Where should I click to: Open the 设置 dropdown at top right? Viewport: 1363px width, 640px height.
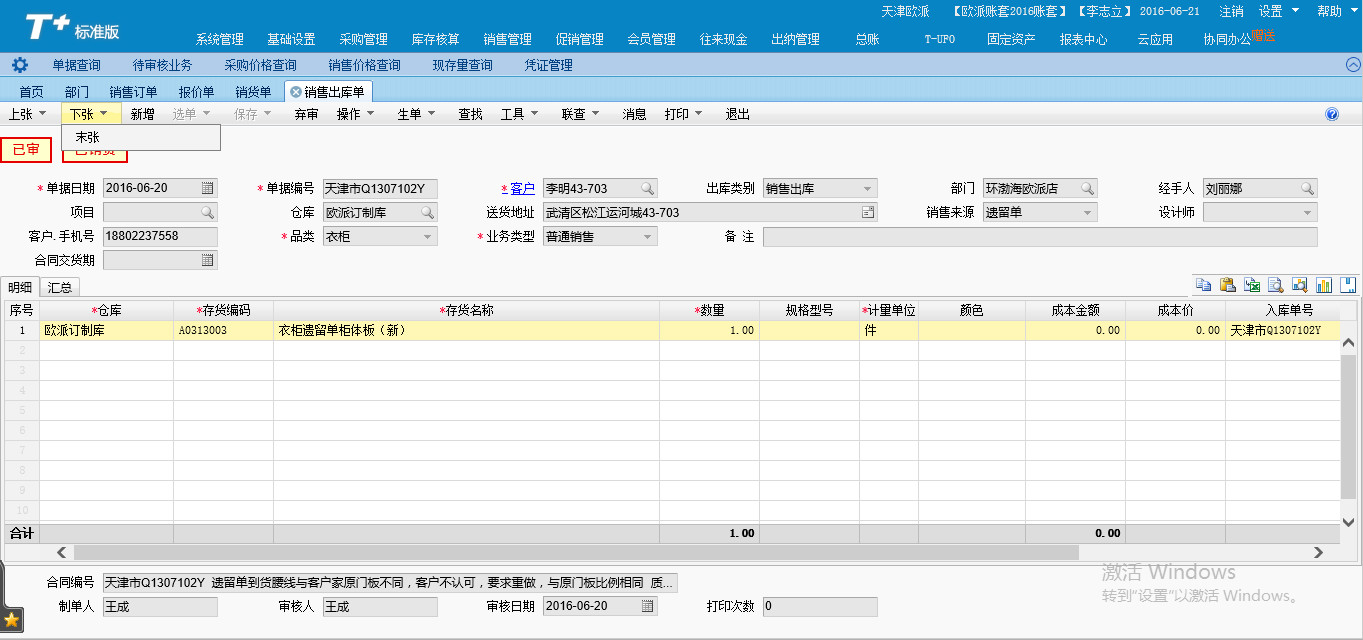pyautogui.click(x=1279, y=11)
